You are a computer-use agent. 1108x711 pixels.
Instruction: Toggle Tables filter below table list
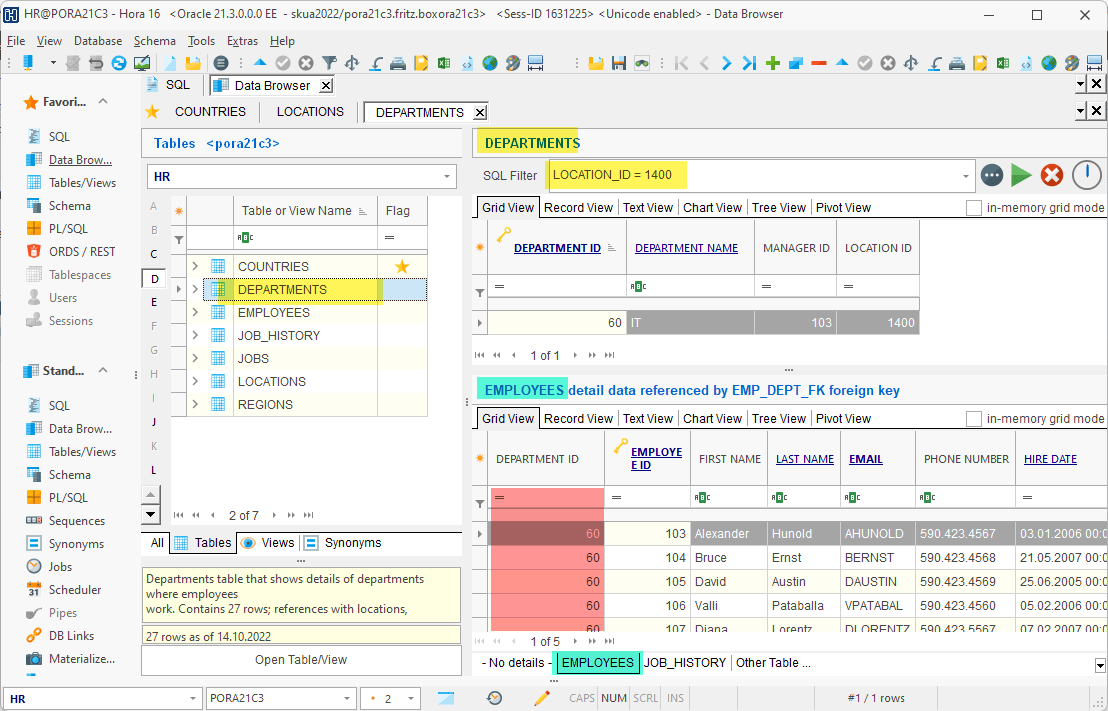coord(203,543)
